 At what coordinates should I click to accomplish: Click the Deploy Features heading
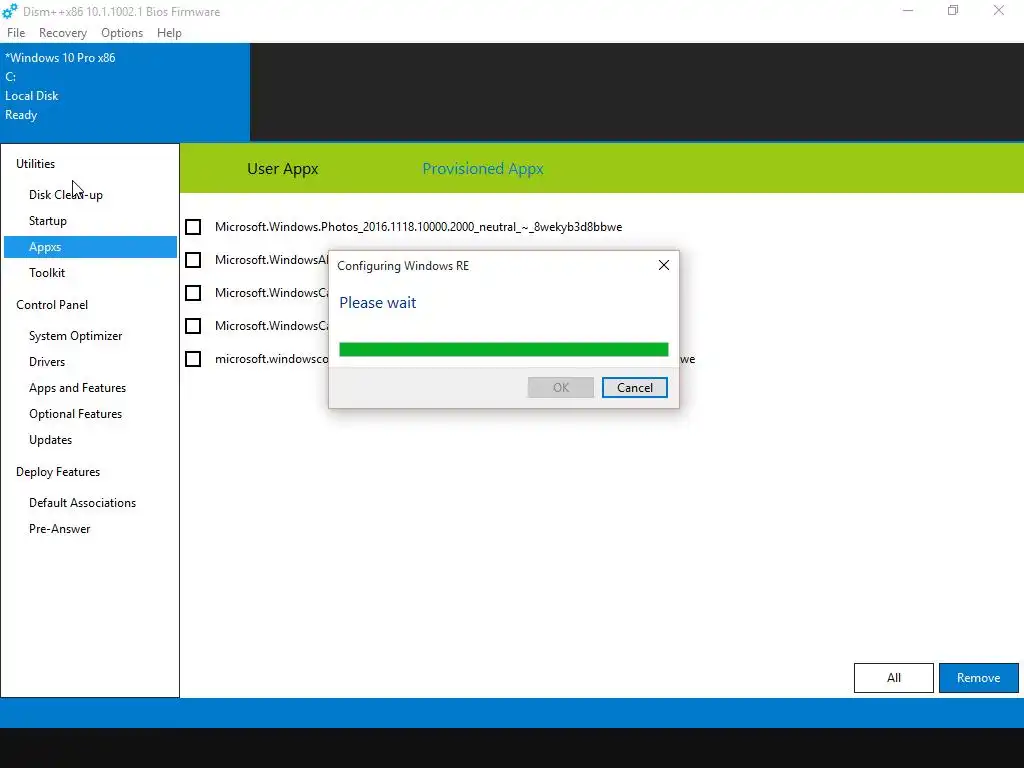[57, 472]
